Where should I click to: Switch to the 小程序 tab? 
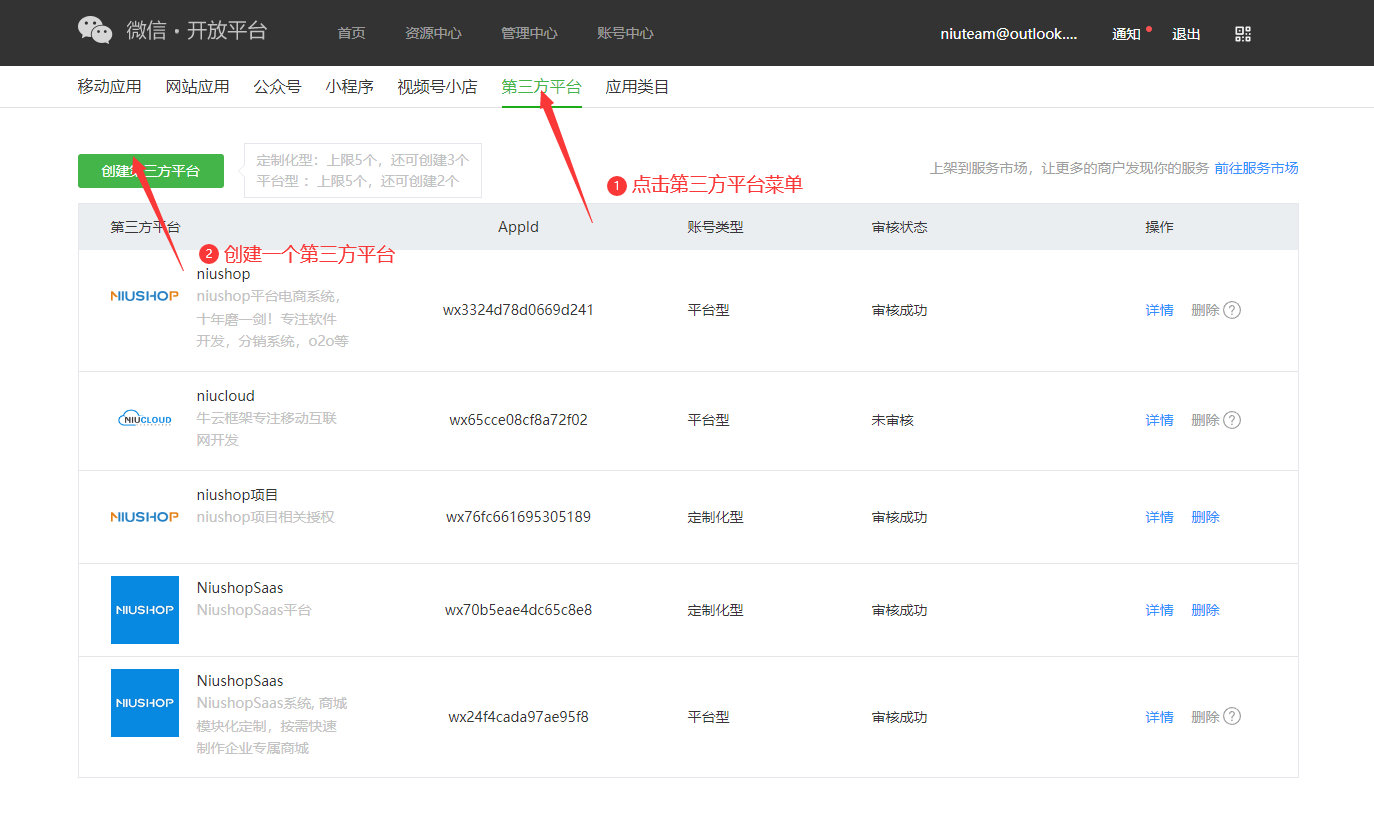click(x=349, y=87)
